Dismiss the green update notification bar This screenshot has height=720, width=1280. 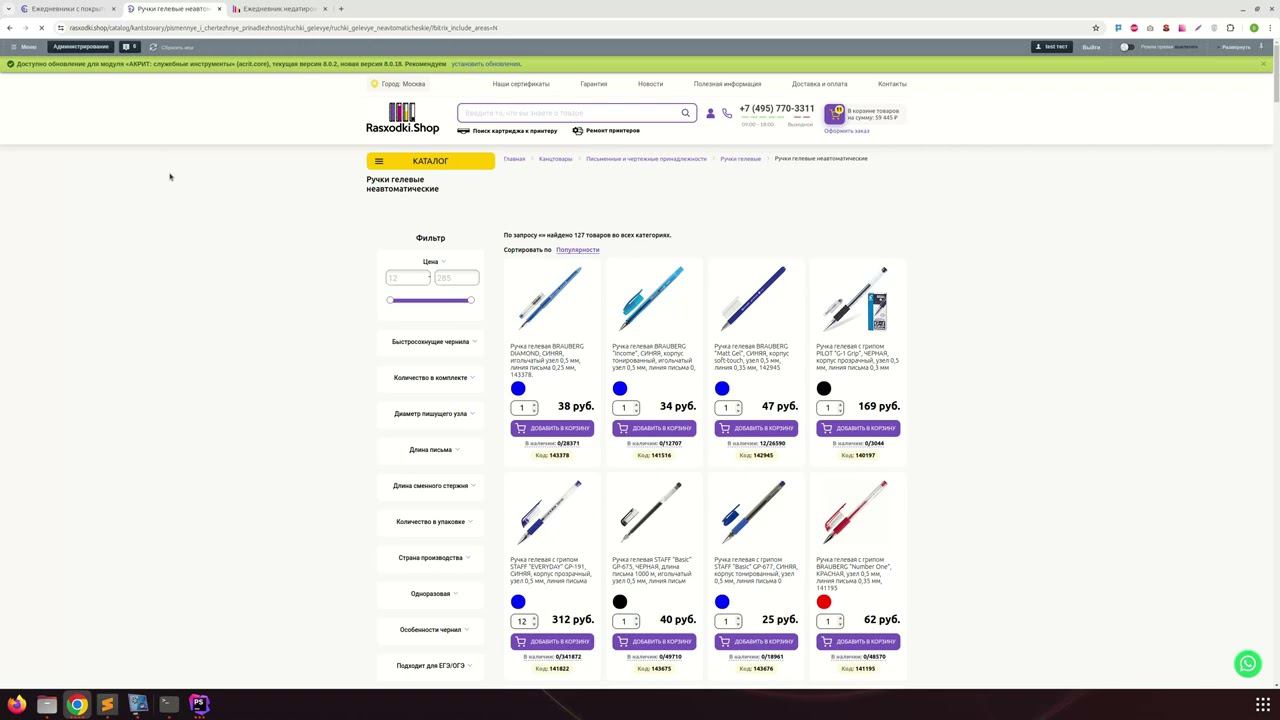click(1263, 64)
